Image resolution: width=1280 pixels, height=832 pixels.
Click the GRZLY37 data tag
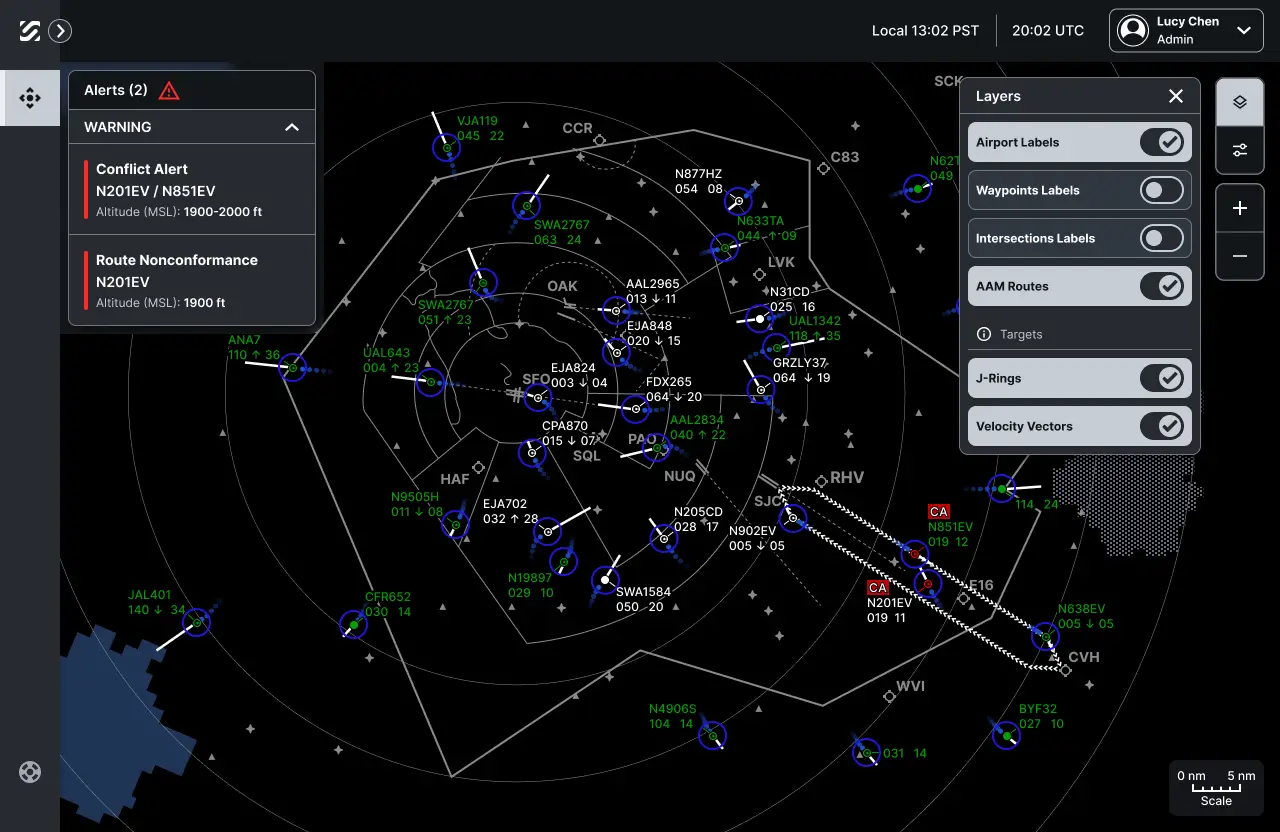[801, 370]
